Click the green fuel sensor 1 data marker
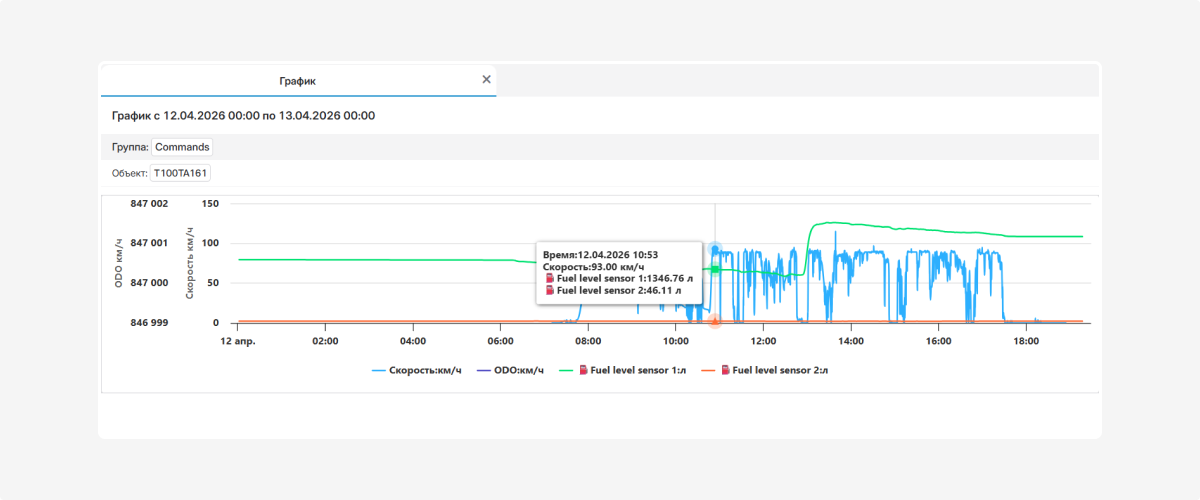1200x500 pixels. click(x=715, y=269)
